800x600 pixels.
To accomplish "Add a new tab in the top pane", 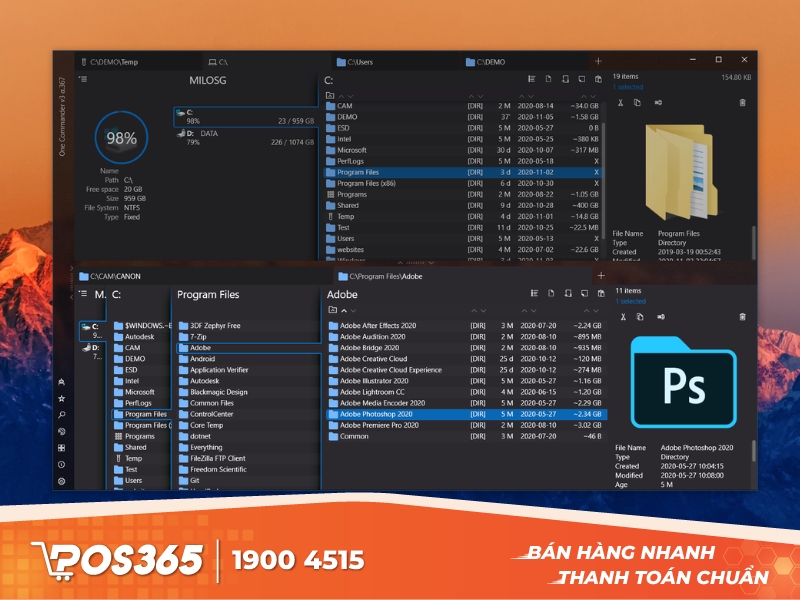I will click(x=599, y=62).
